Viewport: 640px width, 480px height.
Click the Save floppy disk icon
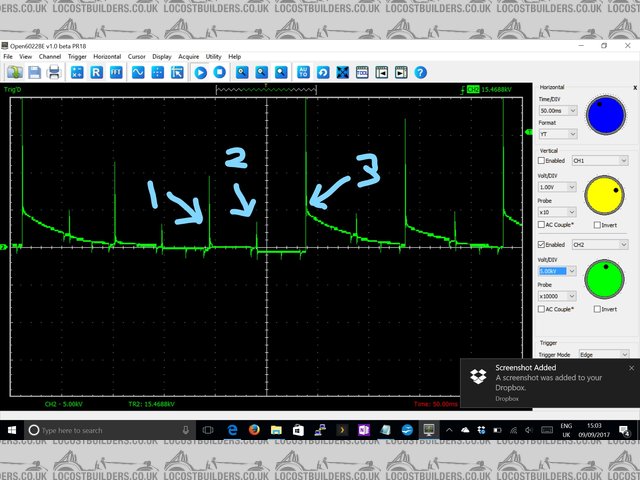coord(34,73)
